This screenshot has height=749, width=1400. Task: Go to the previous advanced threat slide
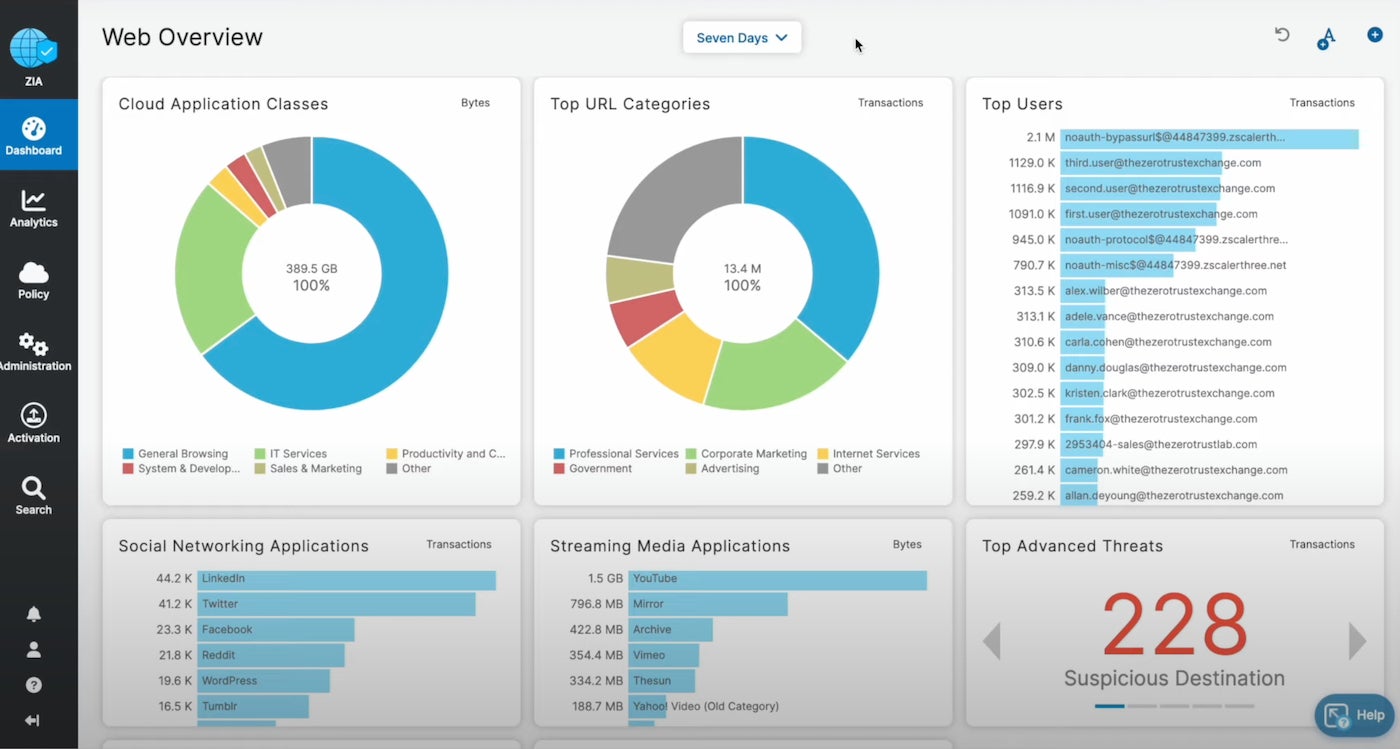(992, 641)
